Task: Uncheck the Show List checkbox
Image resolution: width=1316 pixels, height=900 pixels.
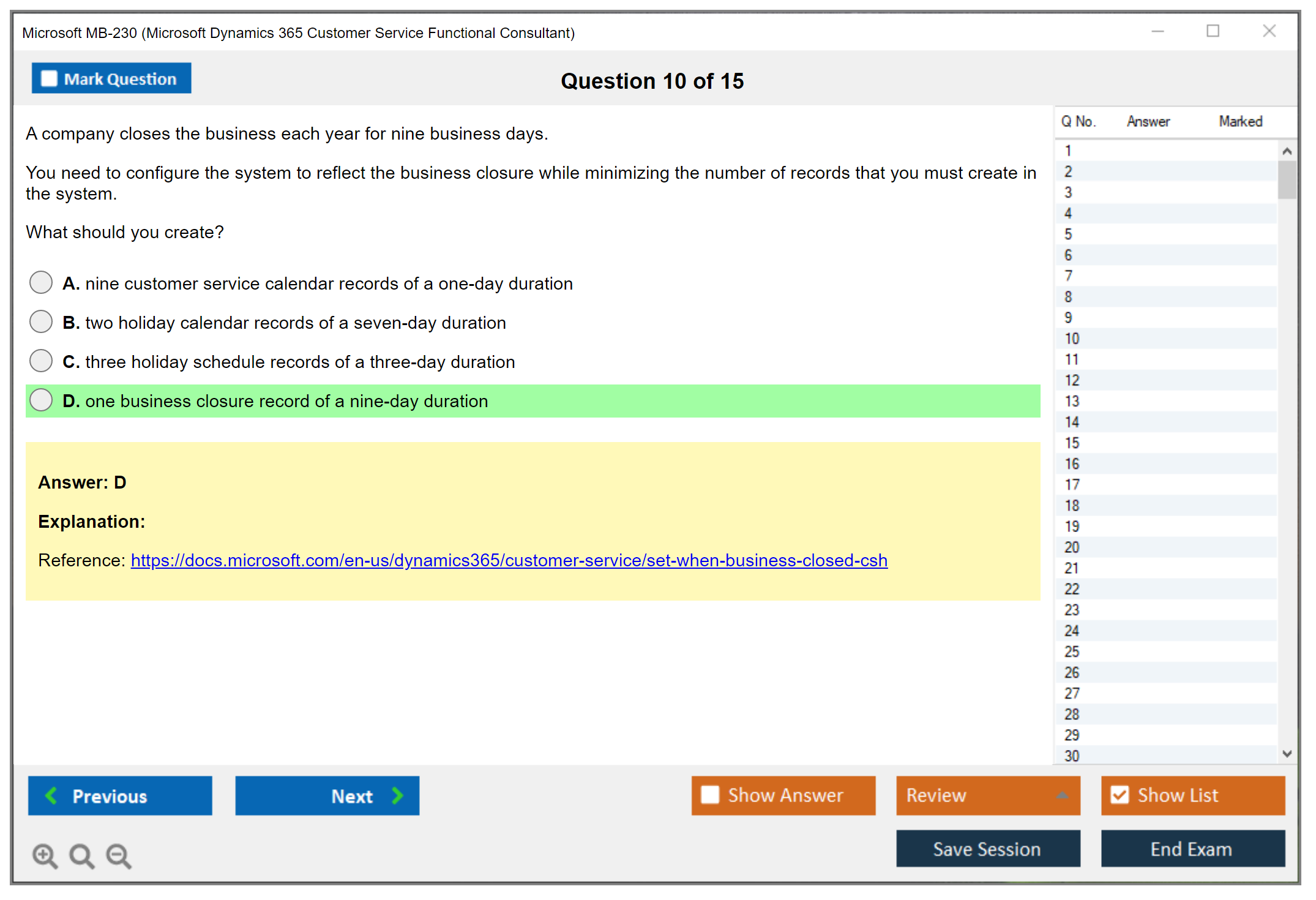Action: 1120,795
